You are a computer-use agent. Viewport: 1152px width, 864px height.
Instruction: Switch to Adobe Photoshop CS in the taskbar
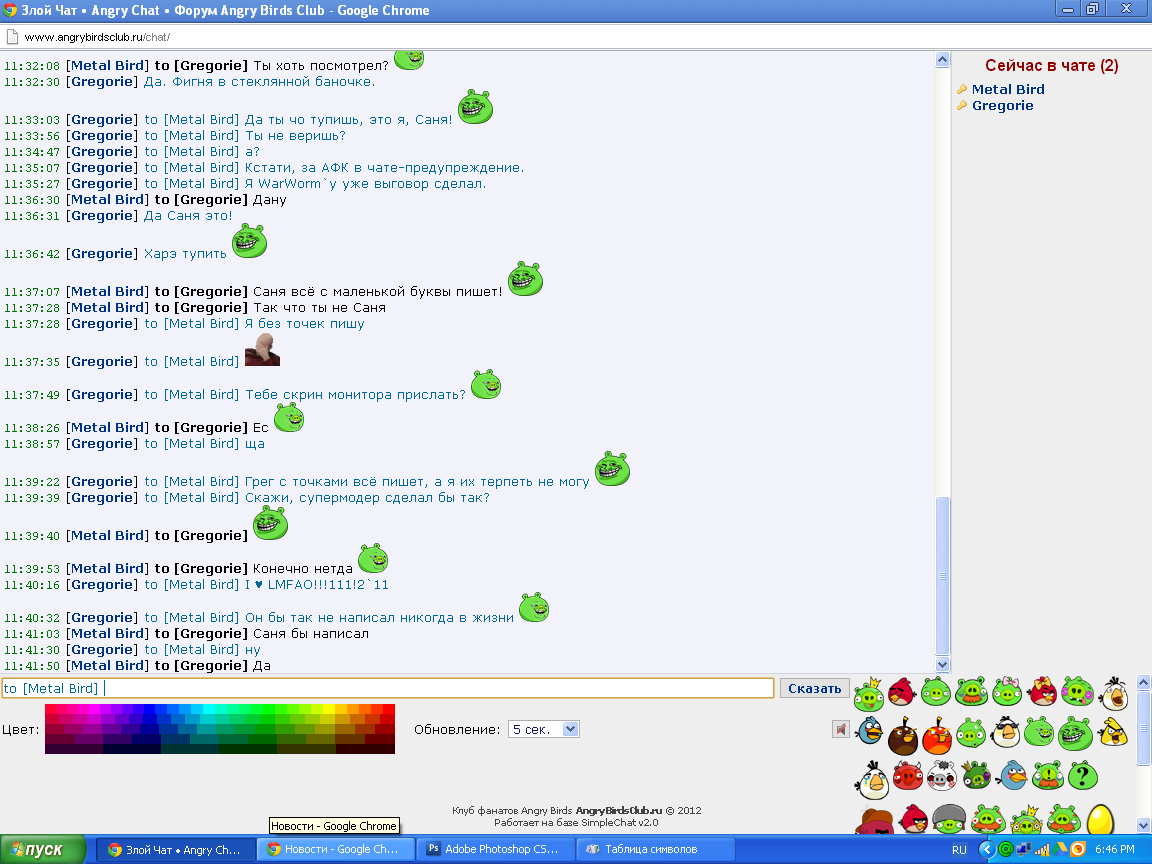tap(494, 849)
